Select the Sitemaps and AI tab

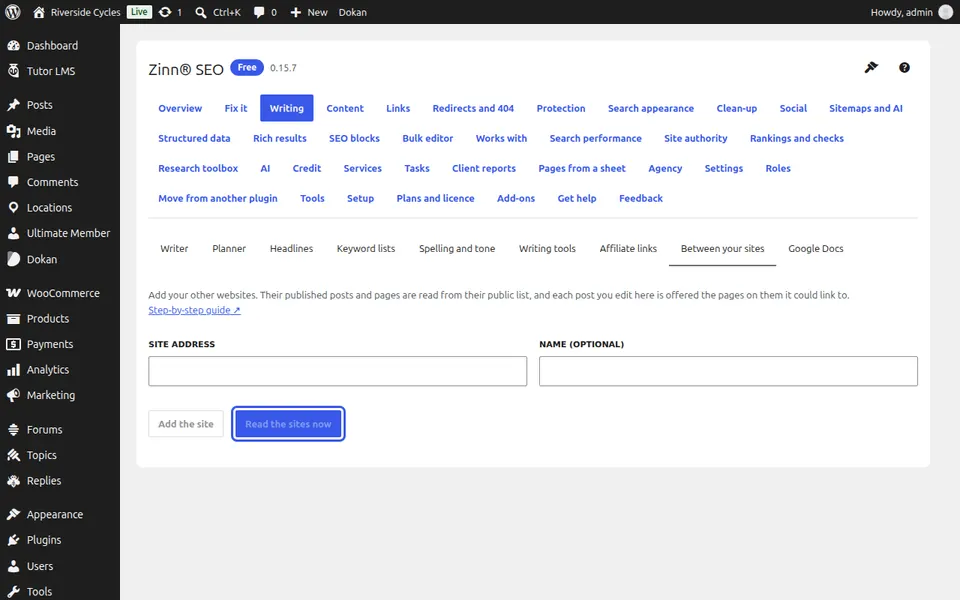coord(866,108)
